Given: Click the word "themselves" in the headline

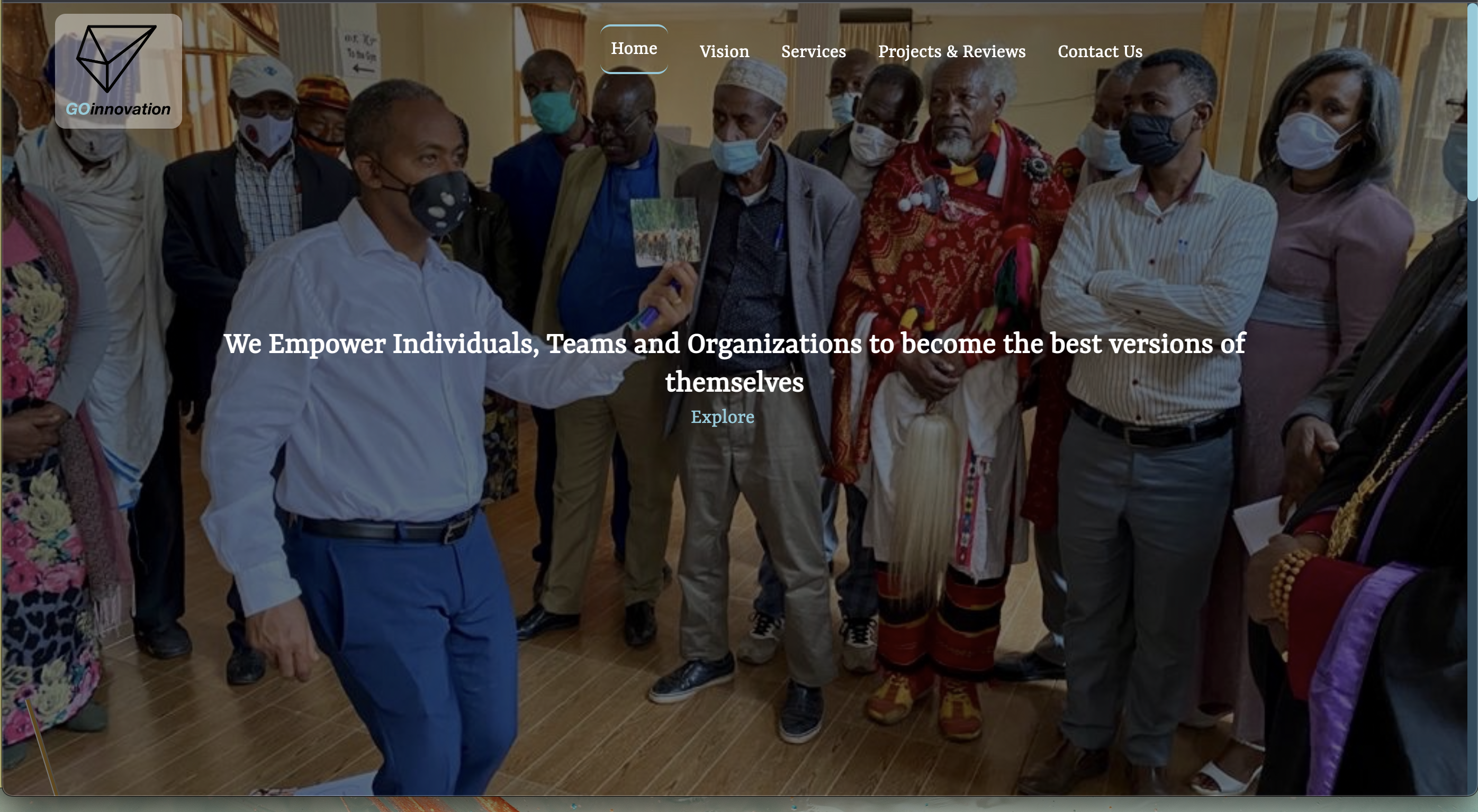Looking at the screenshot, I should [734, 382].
